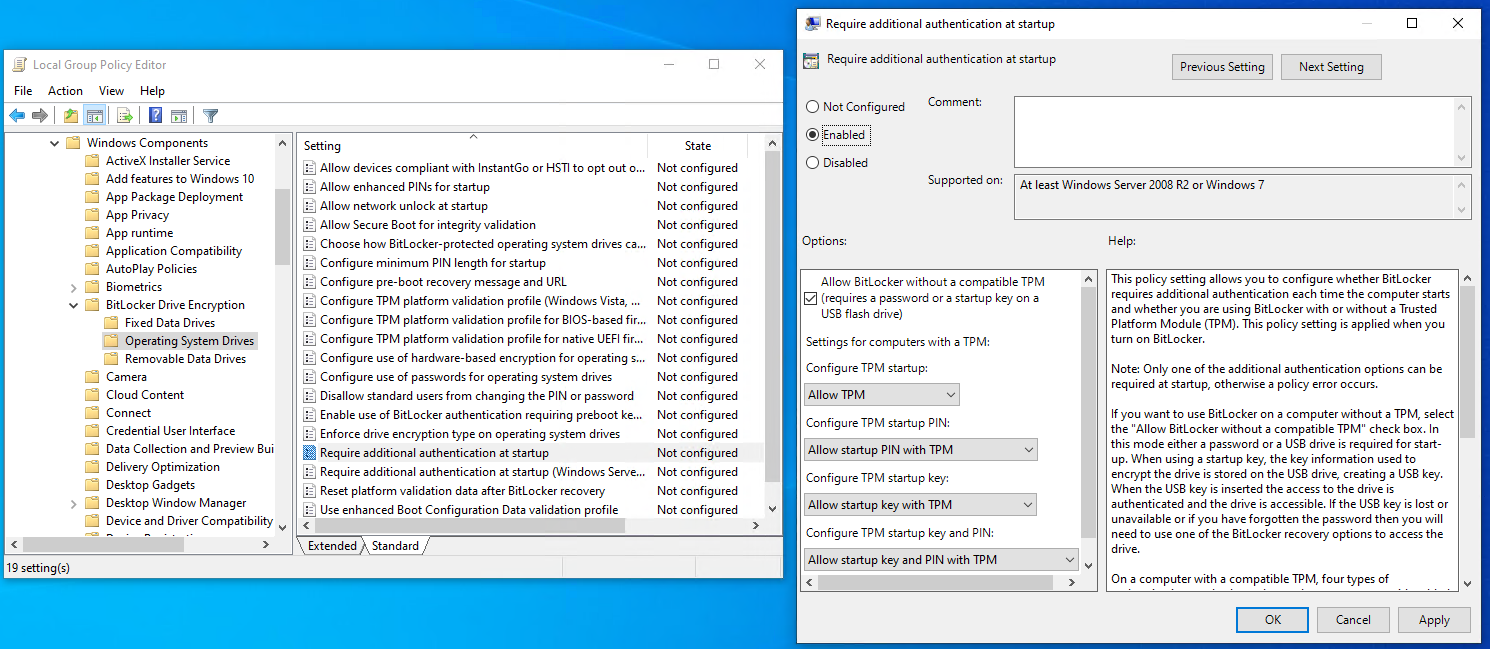The image size is (1490, 649).
Task: Collapse the BitLocker Drive Encryption node
Action: point(73,305)
